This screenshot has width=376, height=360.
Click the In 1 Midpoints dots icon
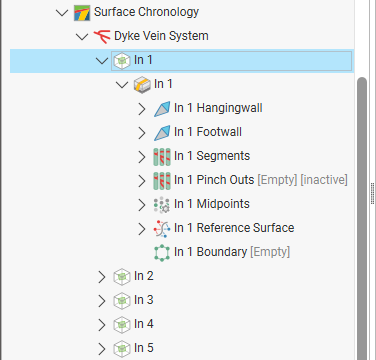[x=162, y=205]
